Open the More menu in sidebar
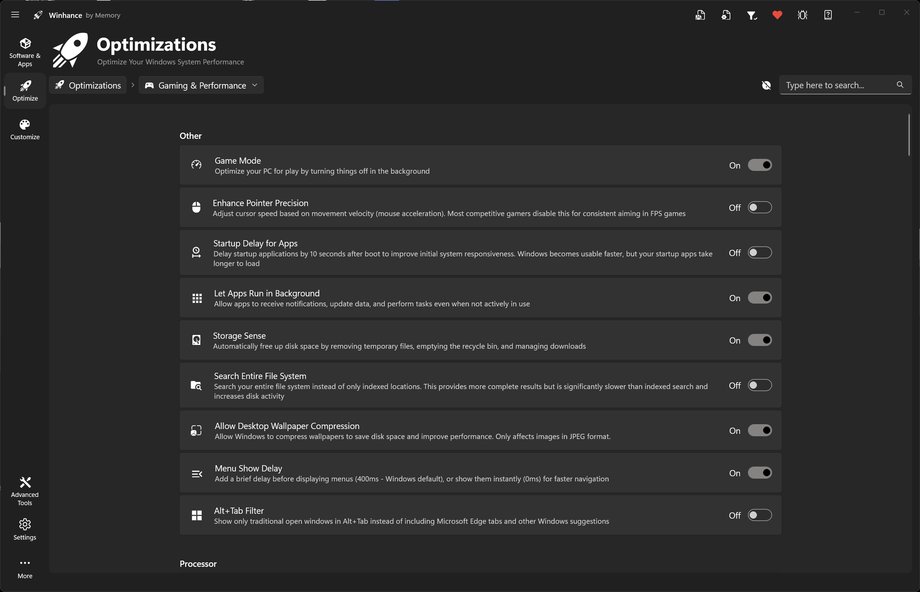Image resolution: width=920 pixels, height=592 pixels. coord(25,568)
